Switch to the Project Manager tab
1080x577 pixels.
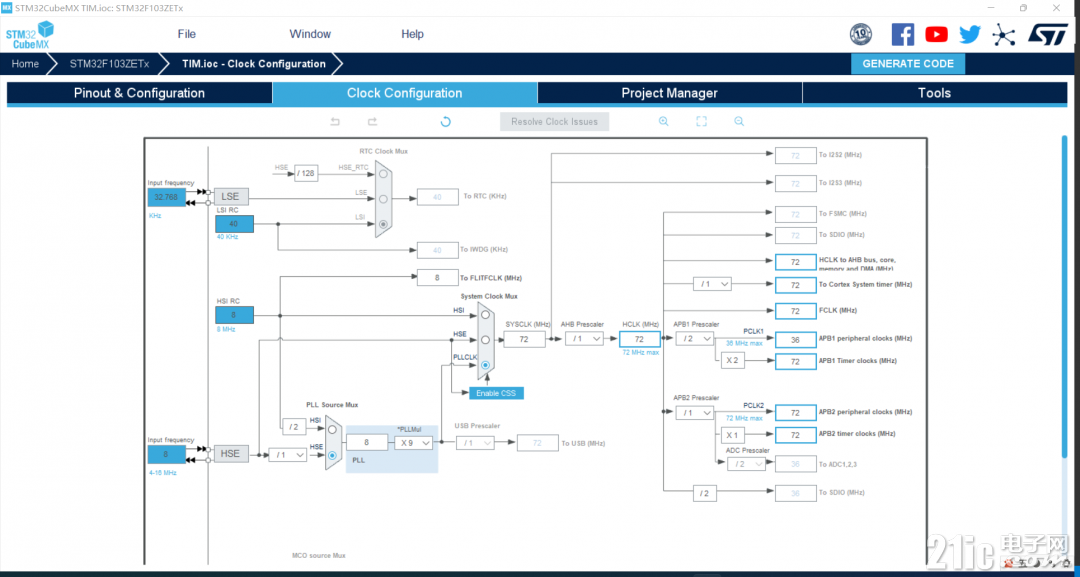tap(669, 93)
